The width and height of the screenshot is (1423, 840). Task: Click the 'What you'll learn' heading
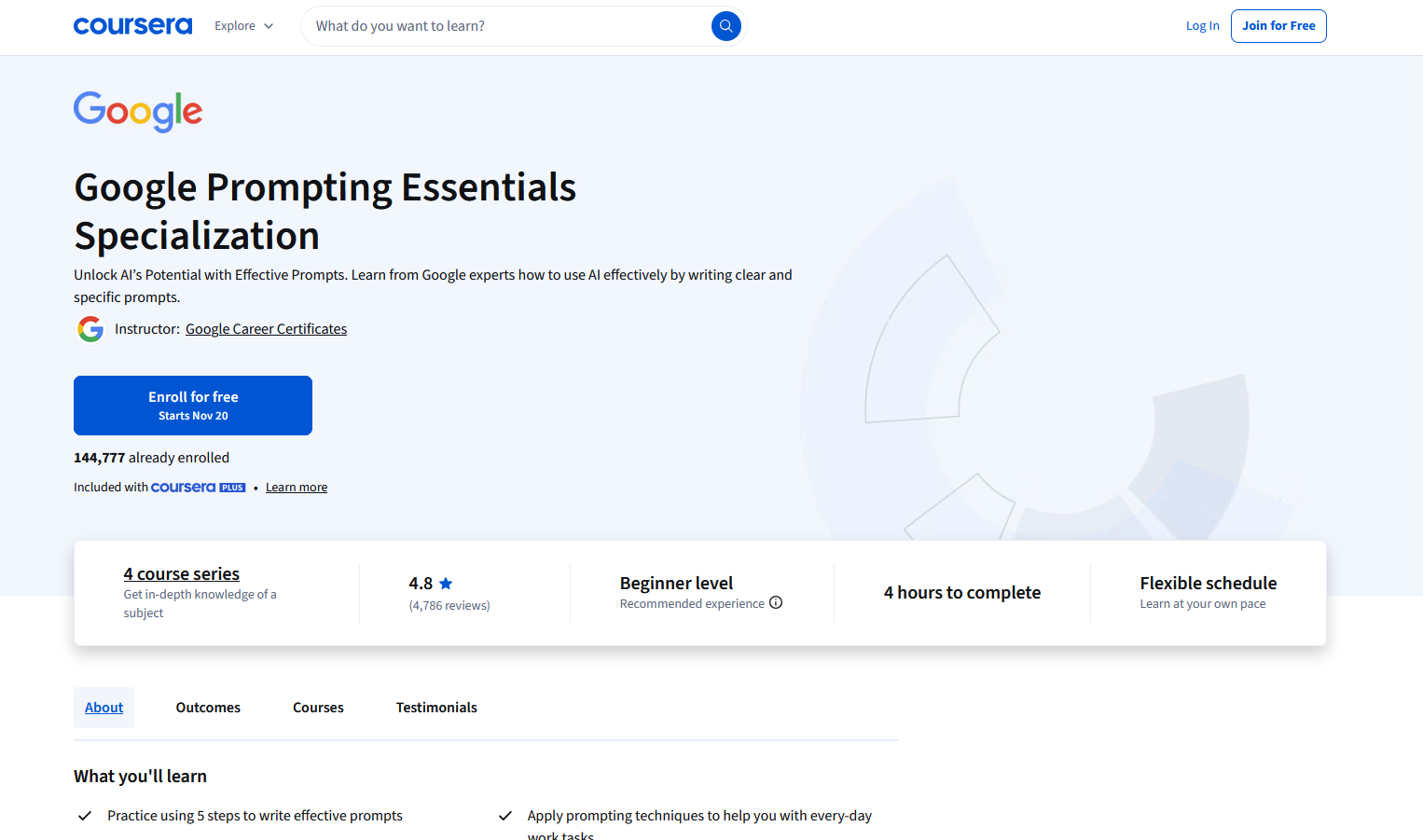(x=140, y=777)
